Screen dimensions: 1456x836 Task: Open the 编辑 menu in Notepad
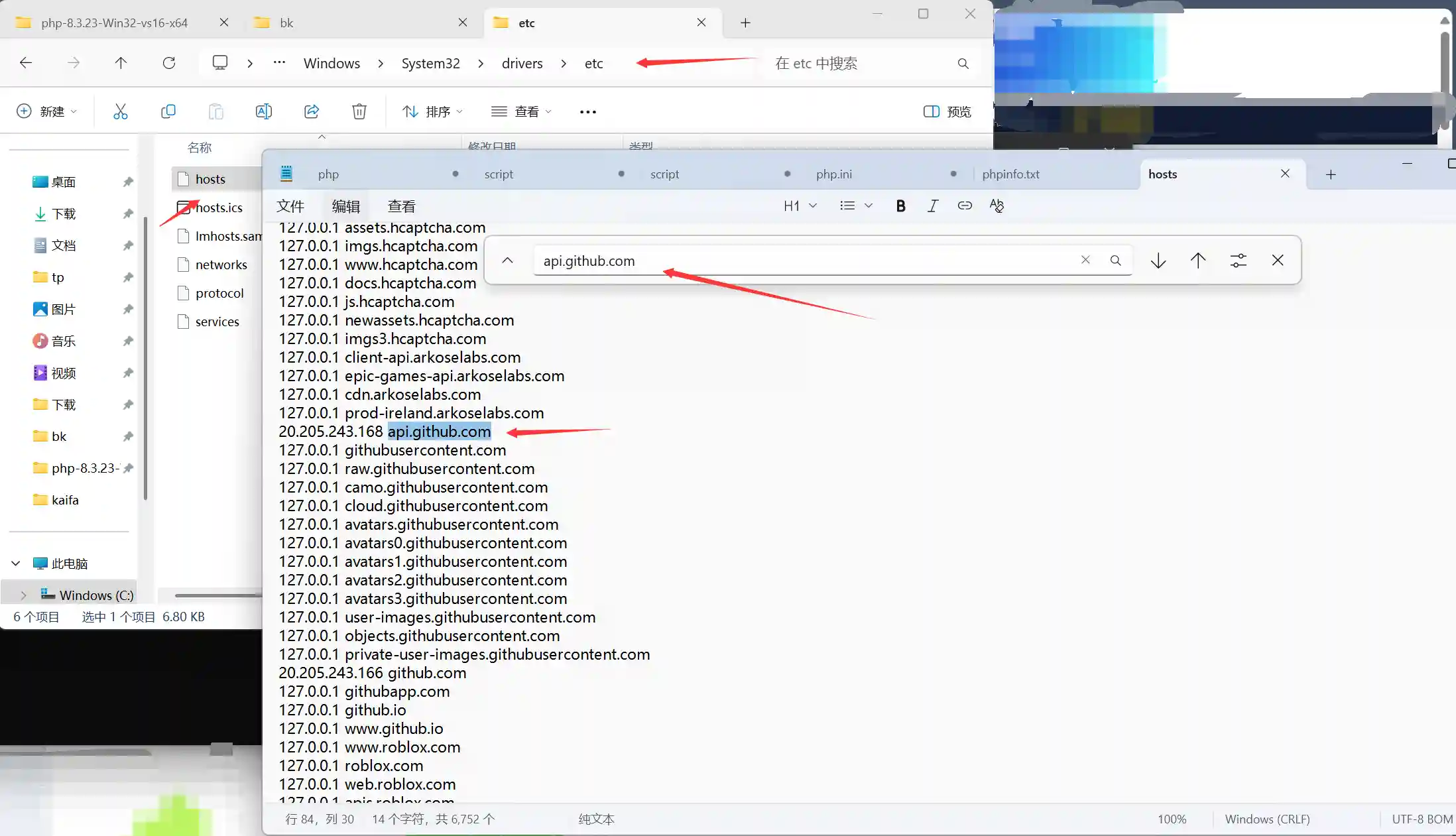[345, 206]
